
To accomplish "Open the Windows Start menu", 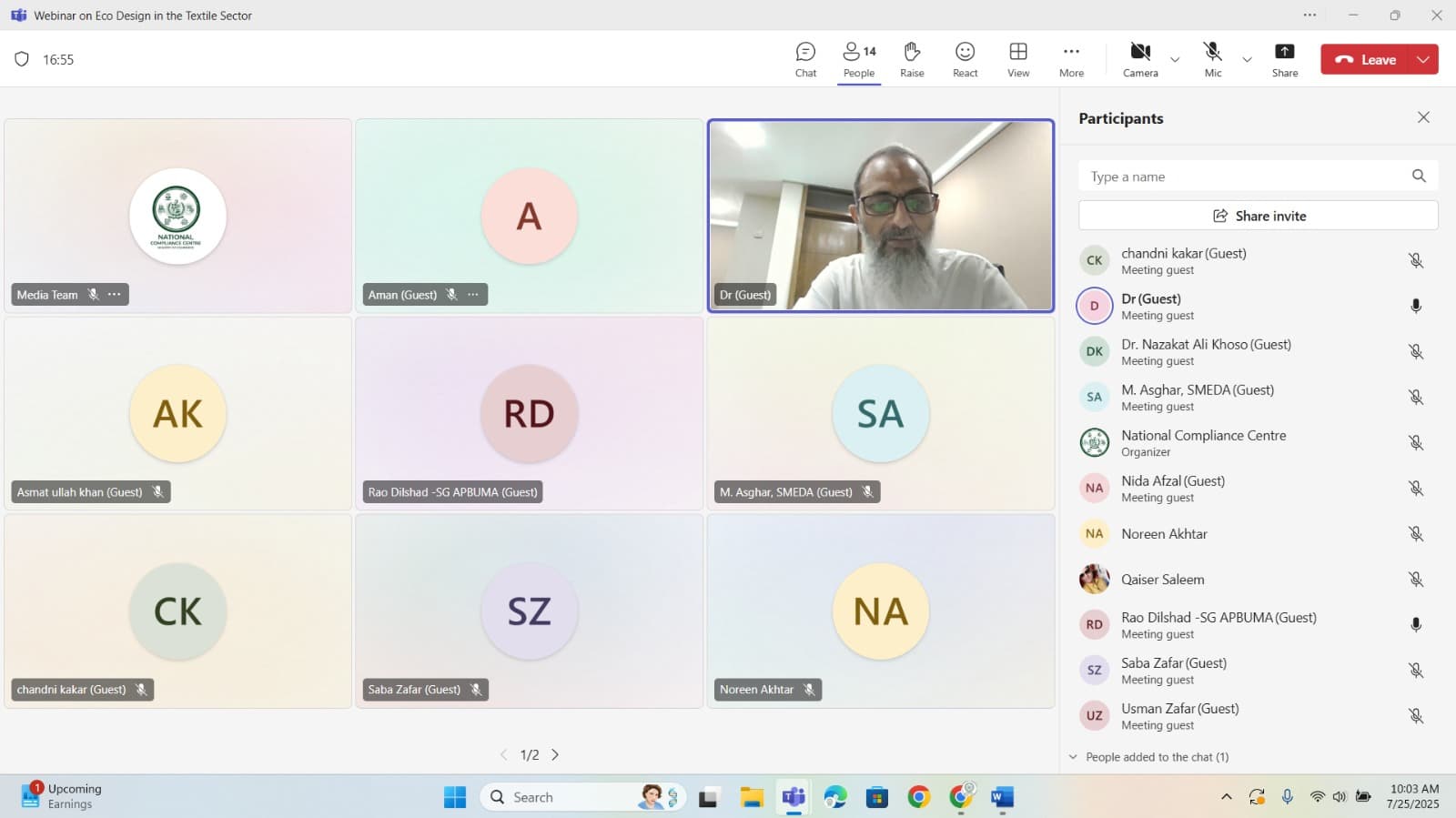I will (x=455, y=797).
